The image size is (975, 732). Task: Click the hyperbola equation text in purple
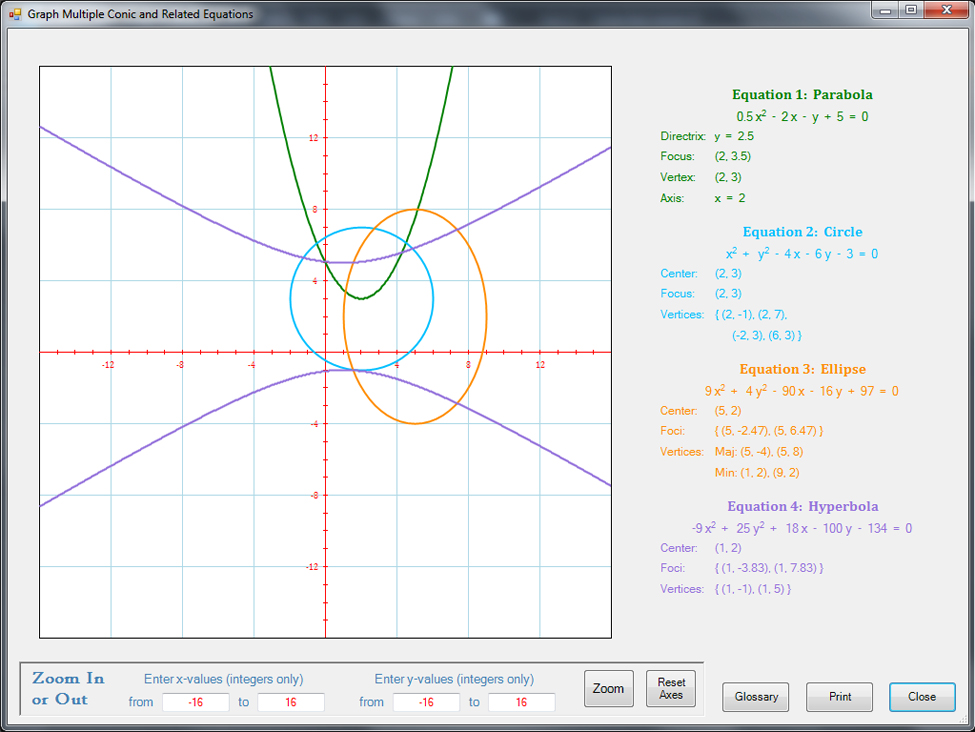[802, 528]
